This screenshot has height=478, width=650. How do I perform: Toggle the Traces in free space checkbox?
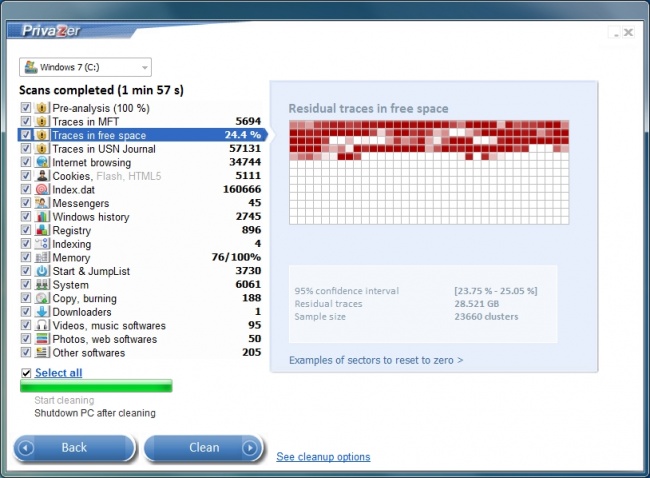pyautogui.click(x=26, y=135)
